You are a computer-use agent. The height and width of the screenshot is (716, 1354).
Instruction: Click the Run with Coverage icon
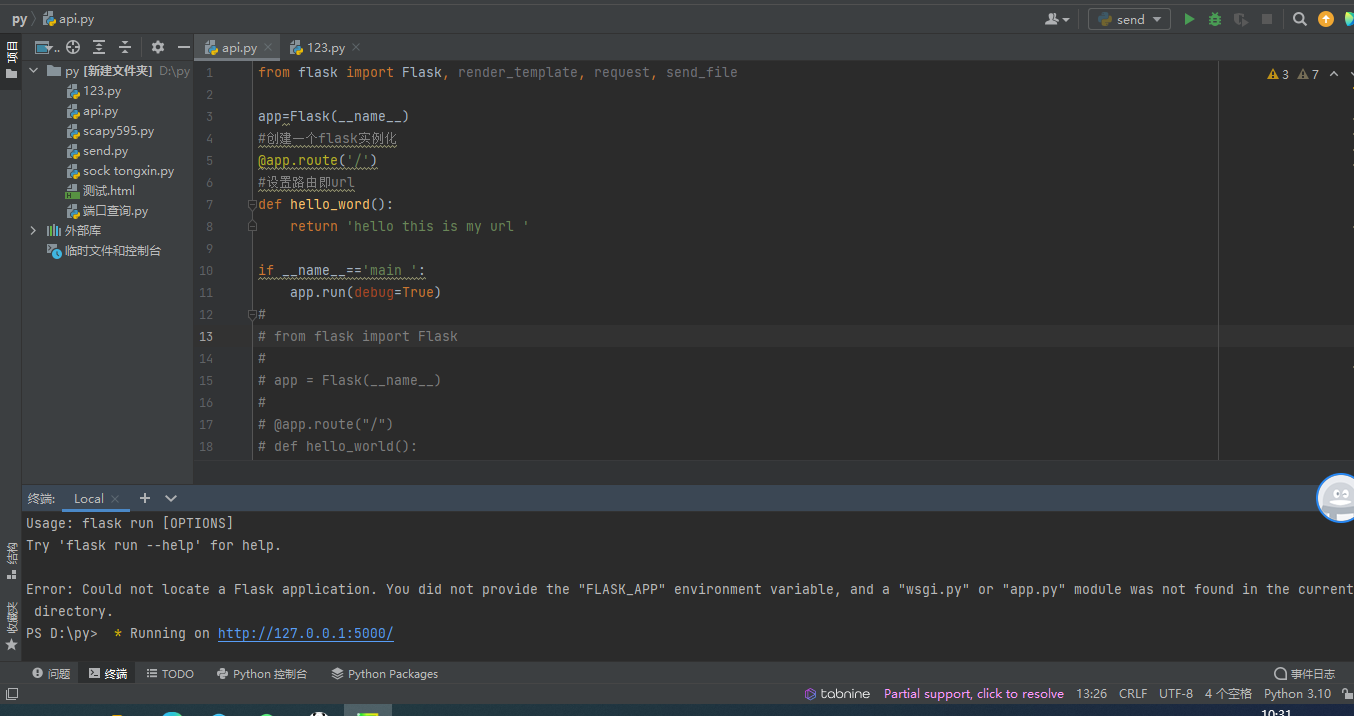point(1241,19)
